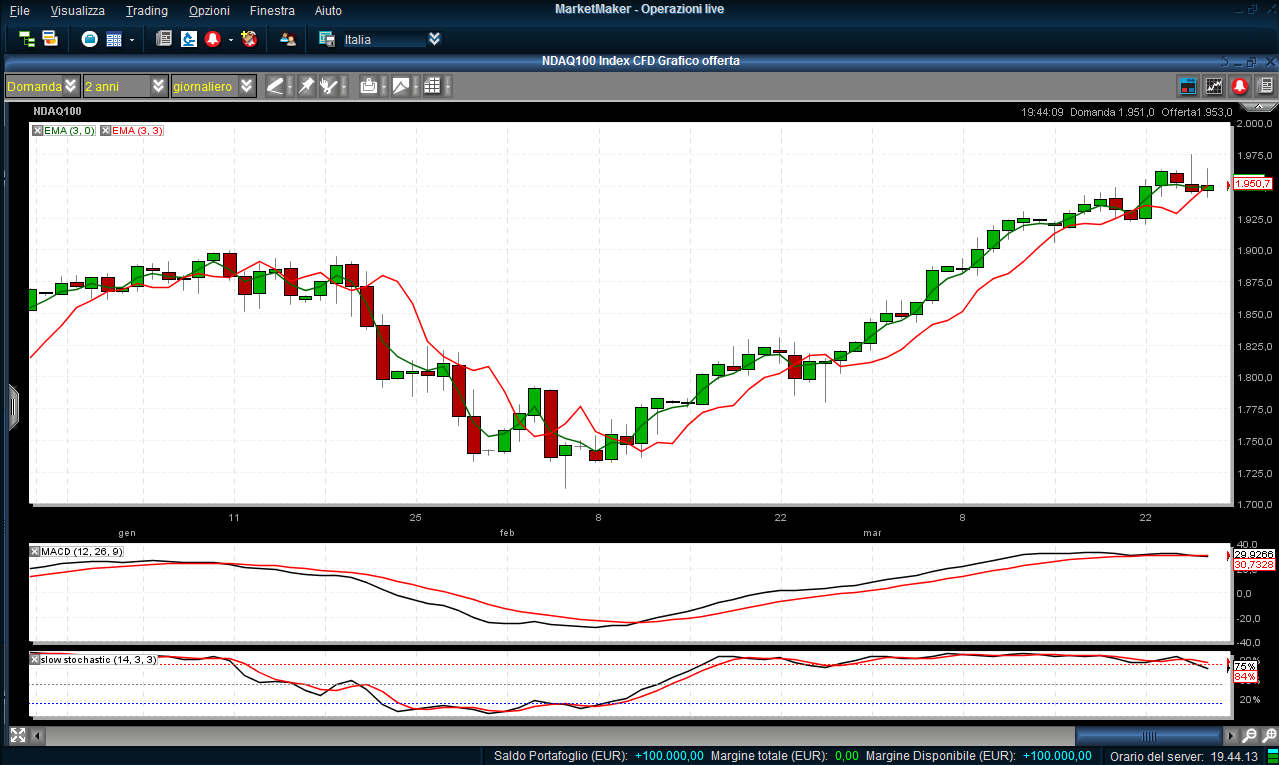Click the microscope research icon

tap(188, 39)
